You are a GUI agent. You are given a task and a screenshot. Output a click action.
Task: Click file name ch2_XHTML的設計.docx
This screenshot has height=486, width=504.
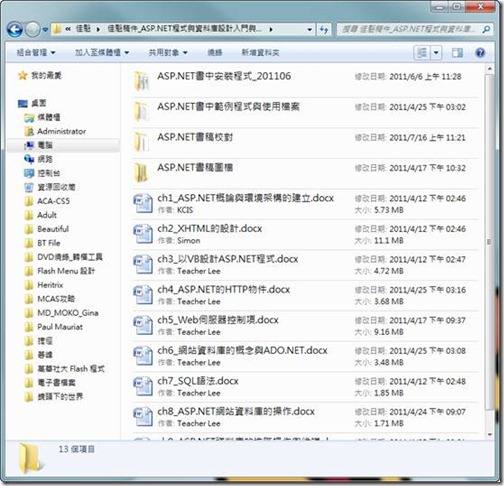[210, 229]
